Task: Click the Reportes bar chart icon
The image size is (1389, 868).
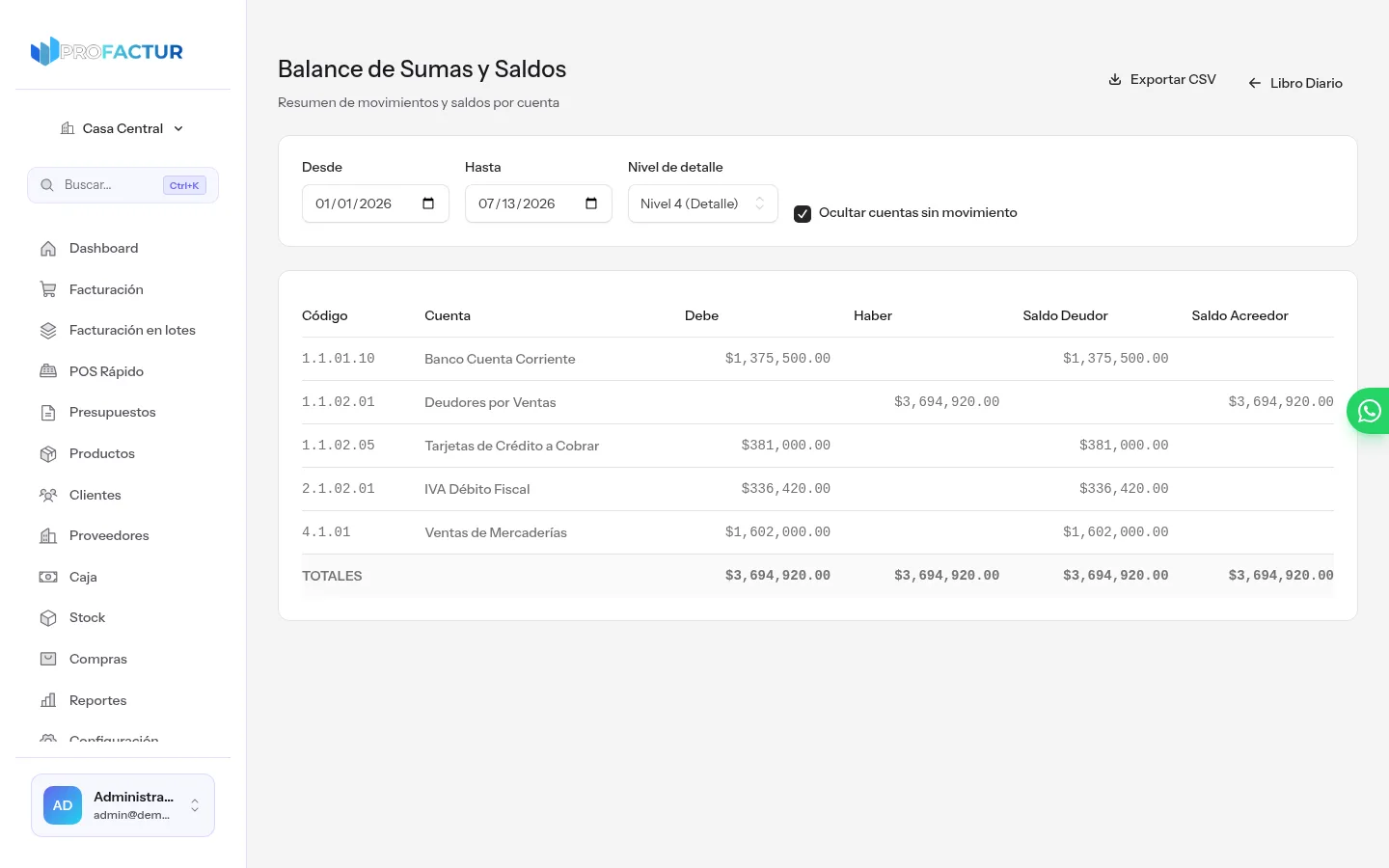Action: (x=48, y=700)
